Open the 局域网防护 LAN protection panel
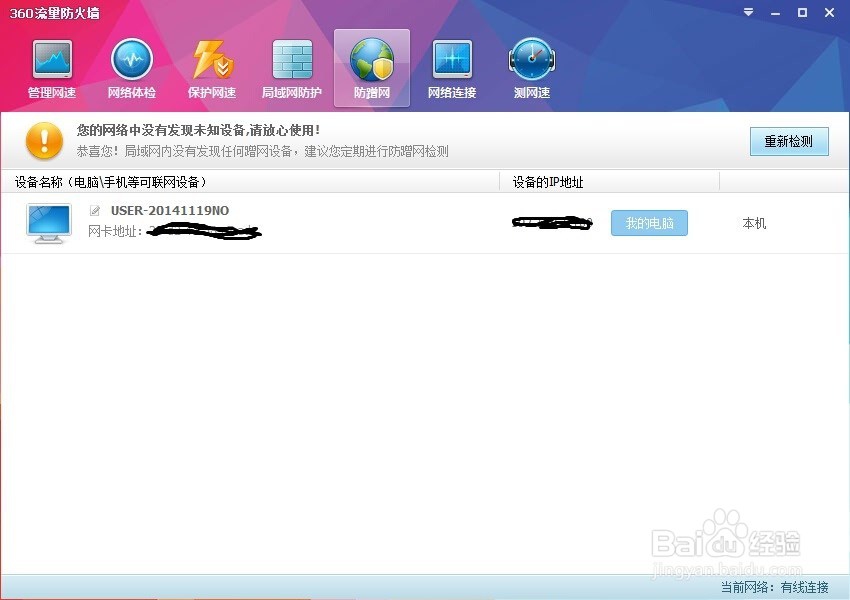 point(291,66)
